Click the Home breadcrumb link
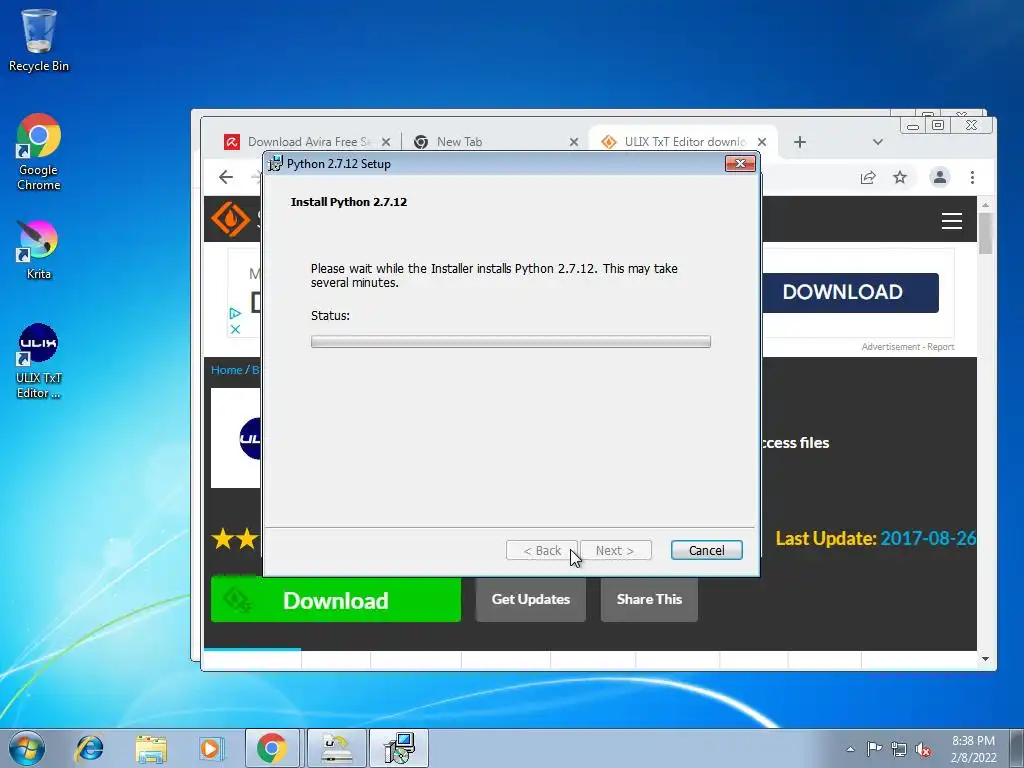 pyautogui.click(x=226, y=370)
